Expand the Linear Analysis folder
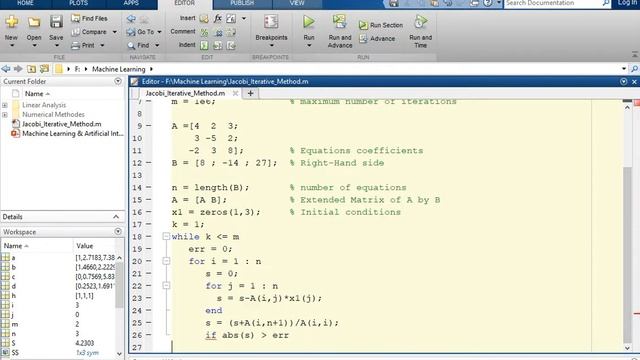 (x=5, y=105)
